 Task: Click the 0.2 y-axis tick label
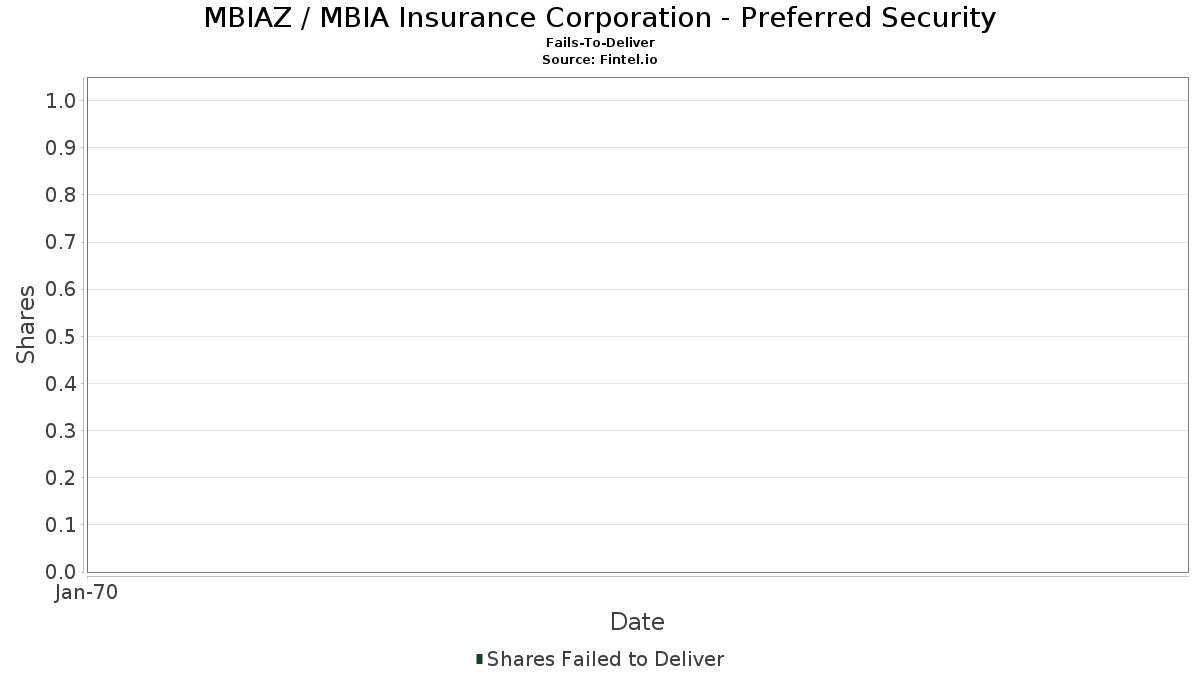point(61,478)
